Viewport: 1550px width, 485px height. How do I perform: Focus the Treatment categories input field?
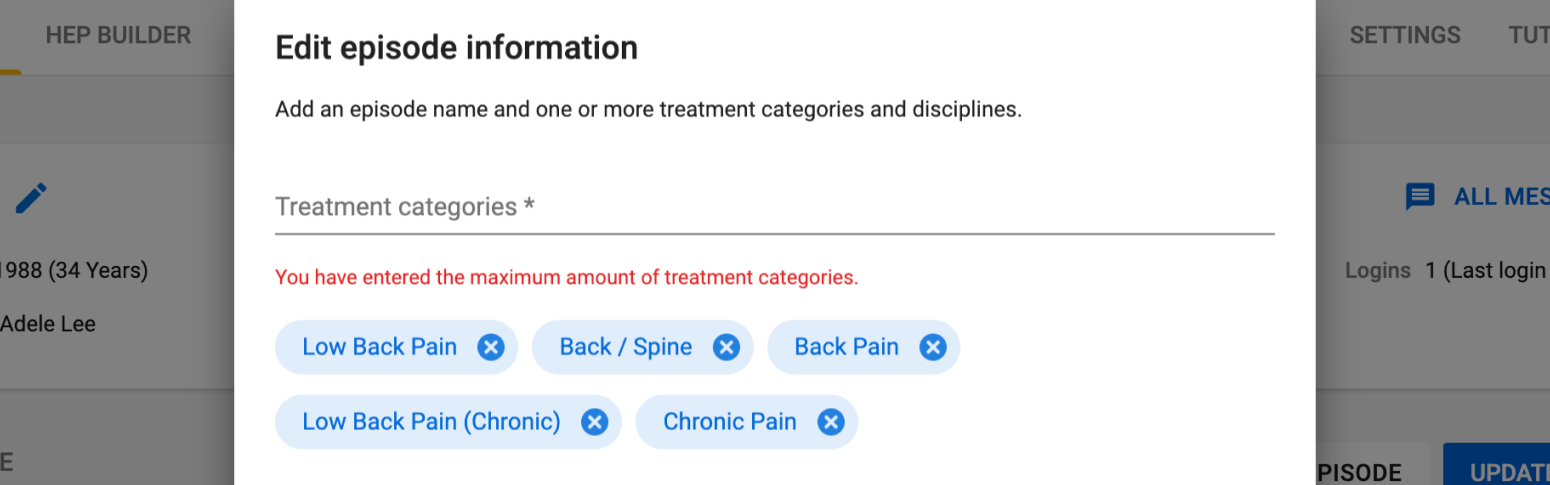[775, 207]
